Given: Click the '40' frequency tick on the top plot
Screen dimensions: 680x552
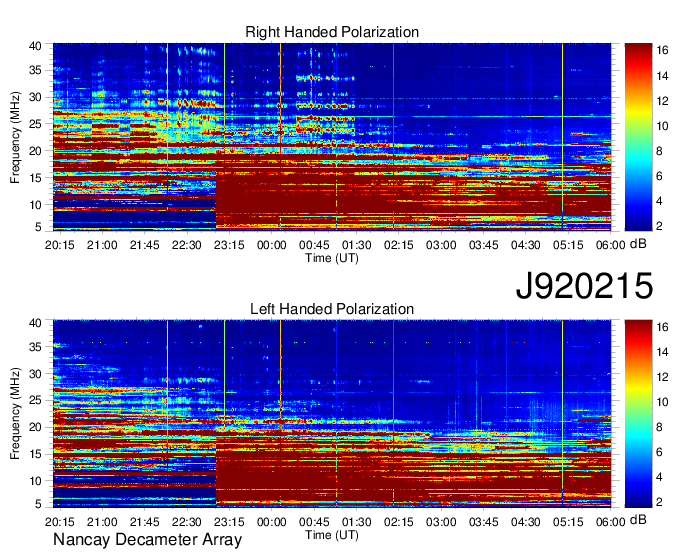Looking at the screenshot, I should point(36,46).
